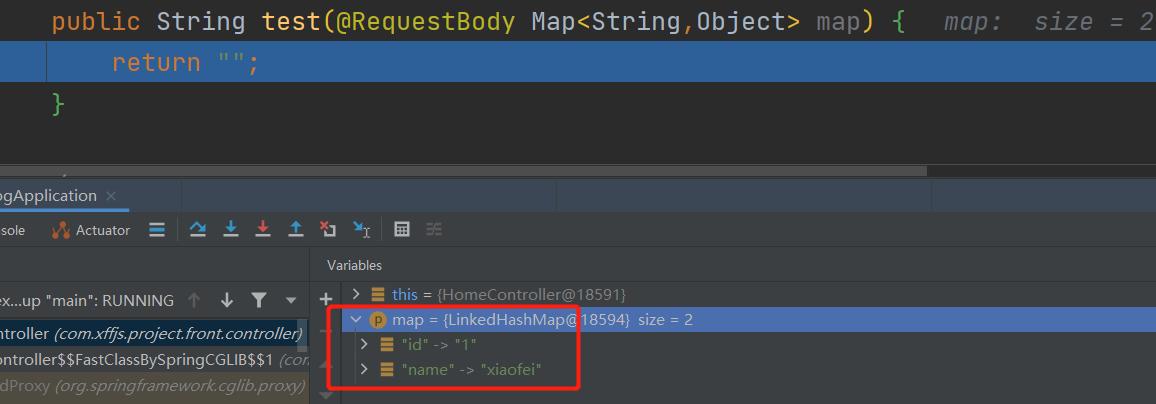
Task: Click the editor horizontal scrollbar
Action: (460, 171)
